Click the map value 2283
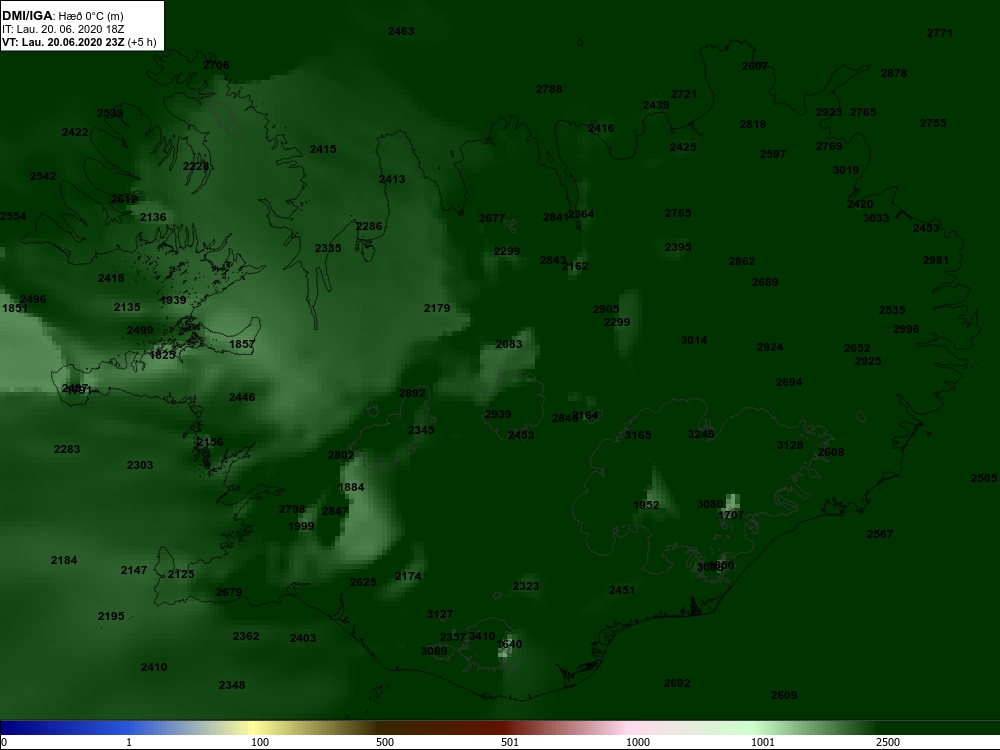 (67, 450)
